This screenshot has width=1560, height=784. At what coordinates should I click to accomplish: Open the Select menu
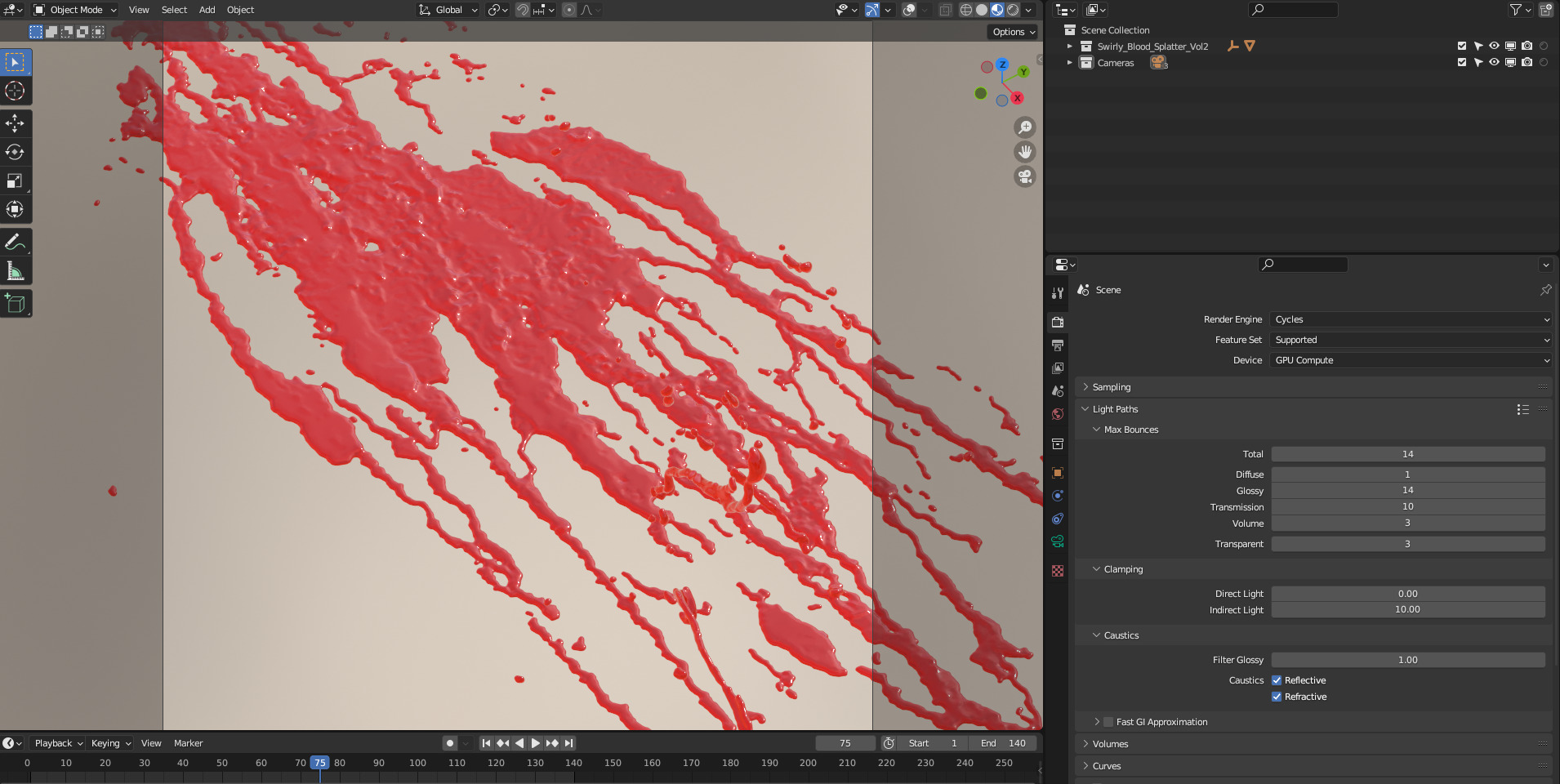[x=174, y=10]
